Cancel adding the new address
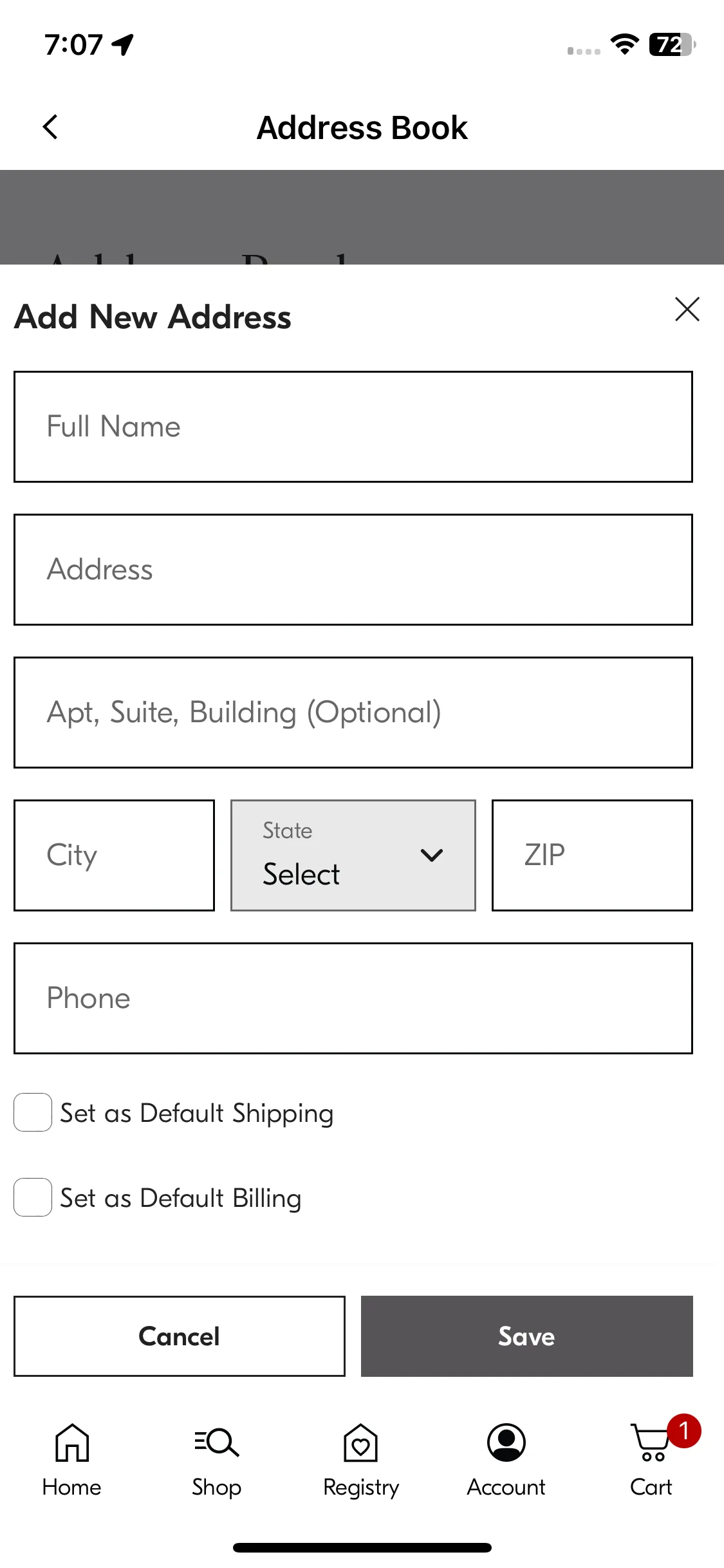The width and height of the screenshot is (724, 1568). click(x=180, y=1336)
